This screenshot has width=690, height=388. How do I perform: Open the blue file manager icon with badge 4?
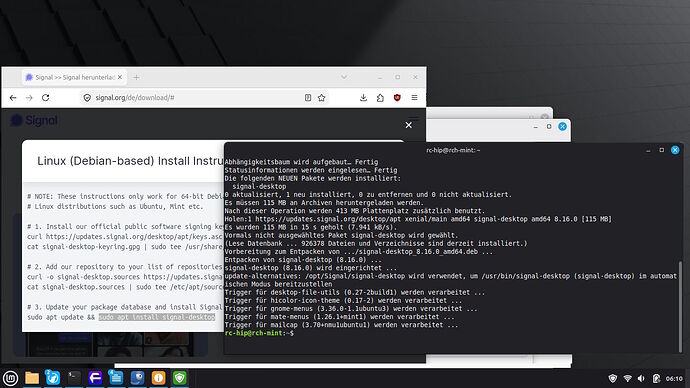tap(116, 378)
